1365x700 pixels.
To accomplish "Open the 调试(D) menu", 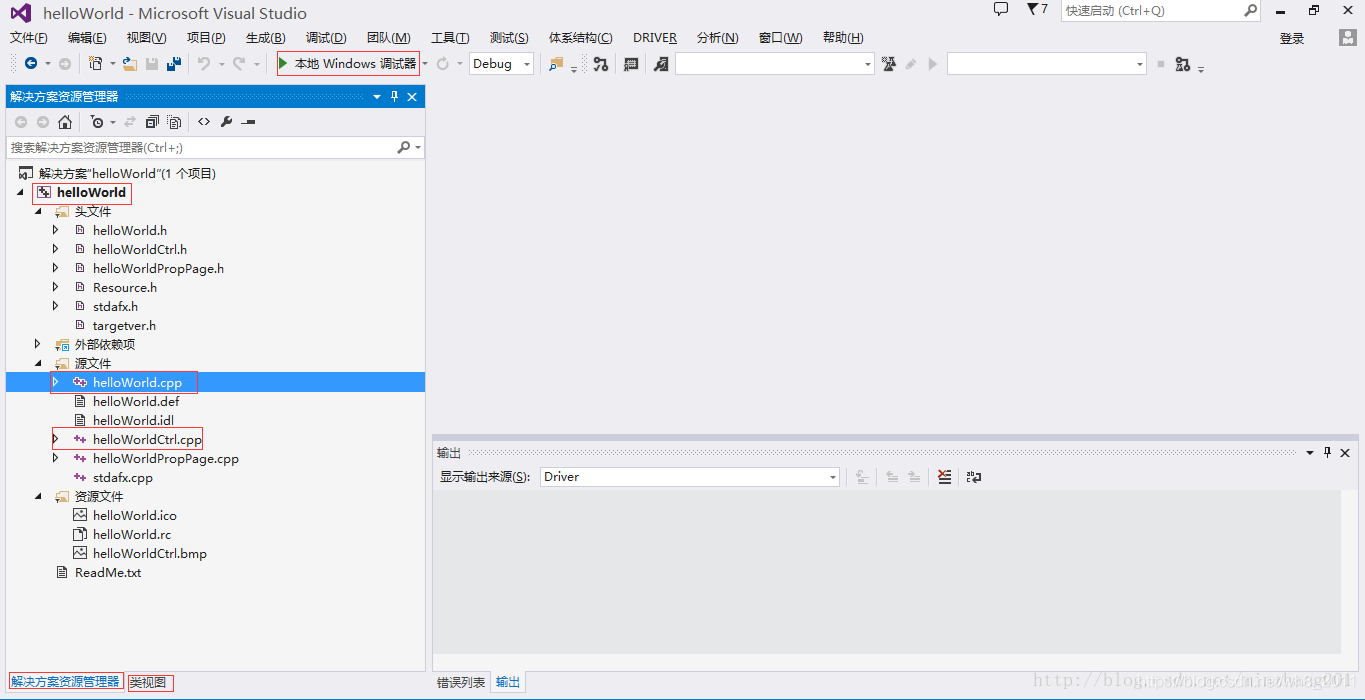I will 326,38.
